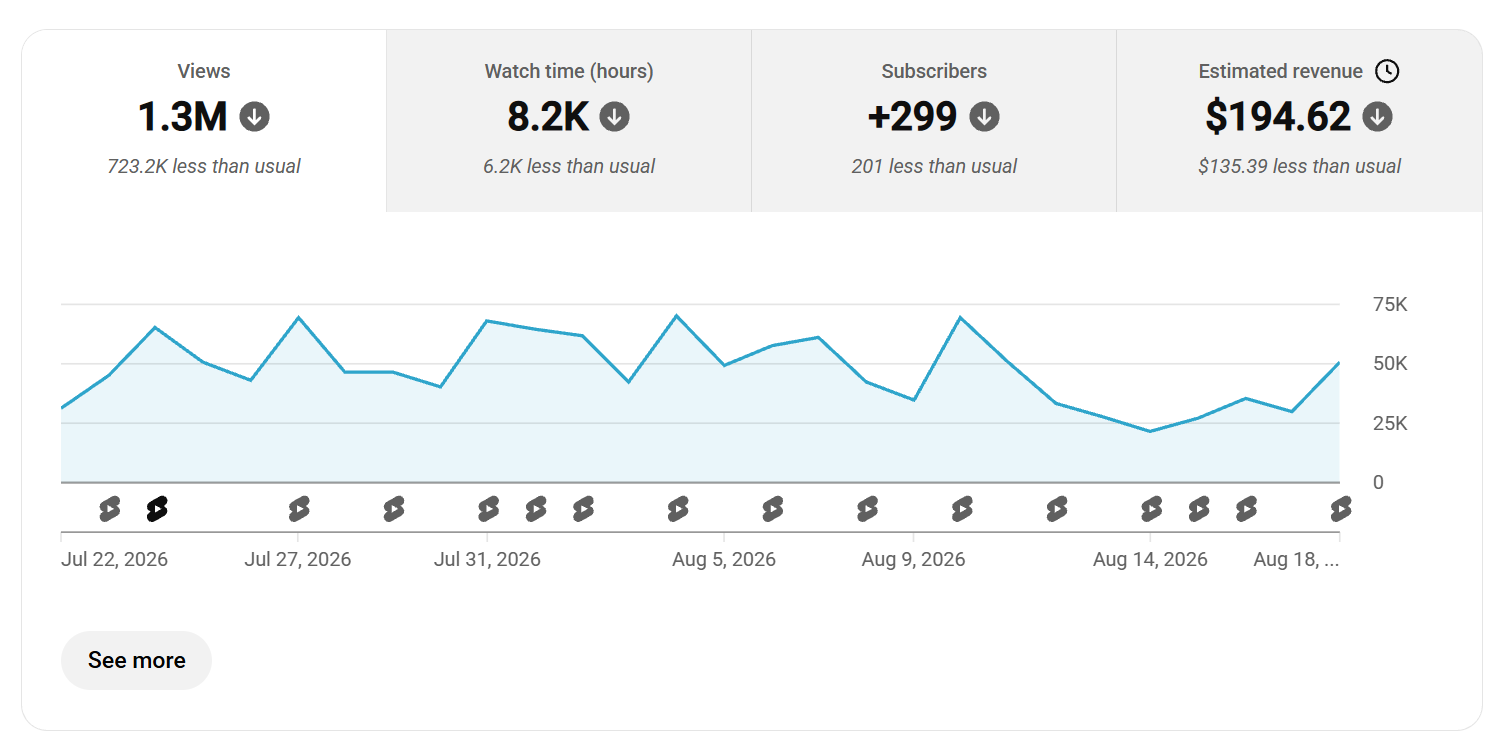Viewport: 1498px width, 754px height.
Task: Click the 75K axis label
Action: tap(1390, 305)
